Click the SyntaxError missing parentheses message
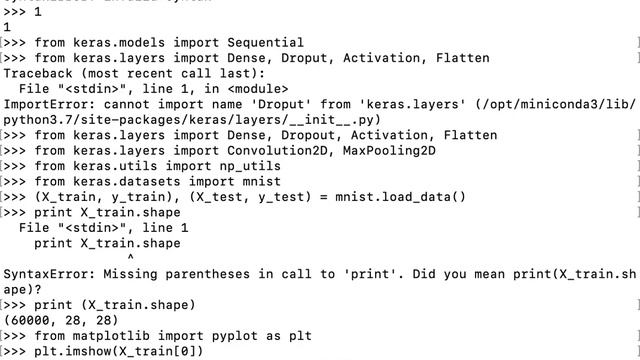The width and height of the screenshot is (640, 360). (320, 274)
